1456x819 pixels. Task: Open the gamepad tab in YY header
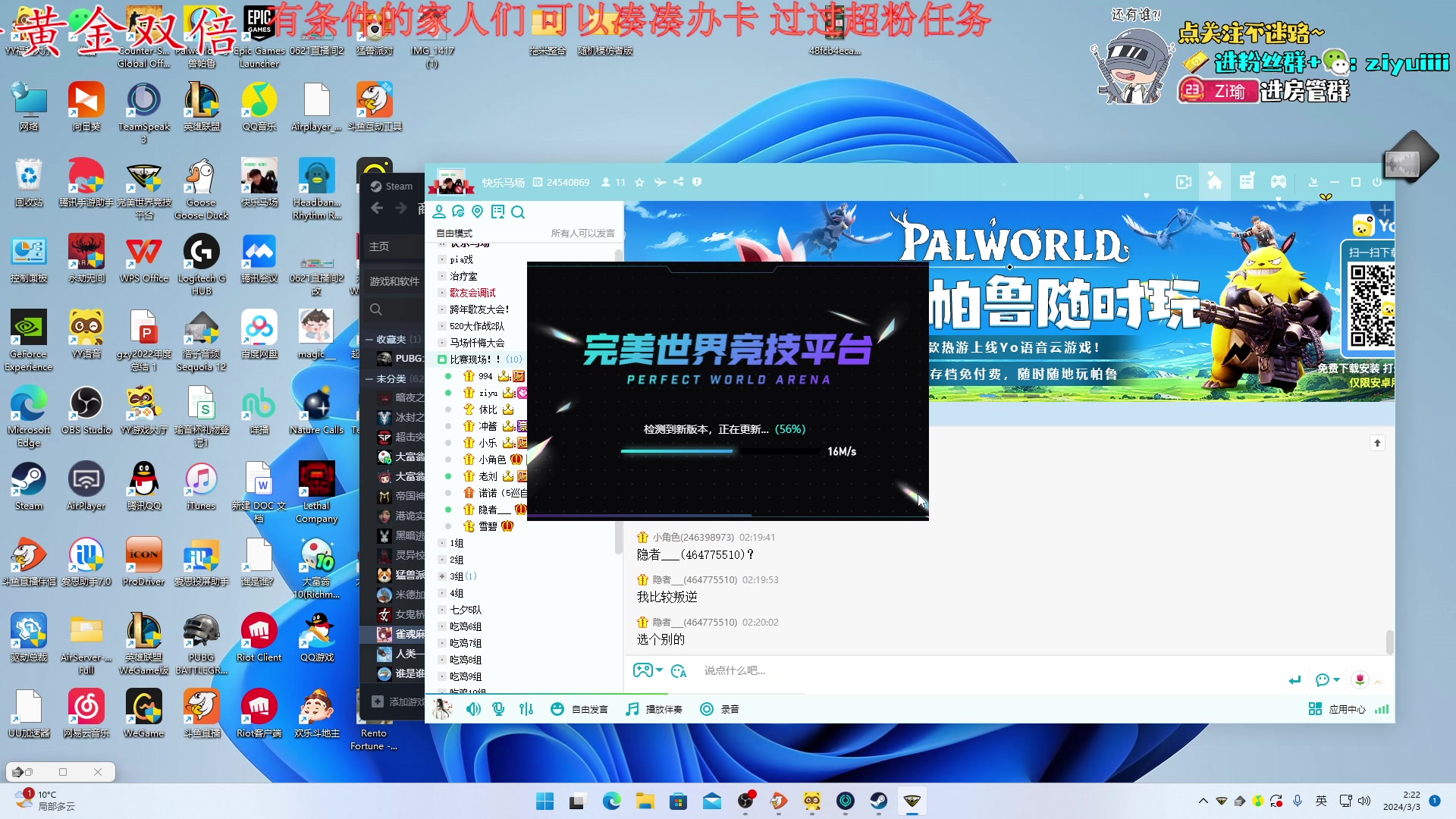pyautogui.click(x=1279, y=182)
